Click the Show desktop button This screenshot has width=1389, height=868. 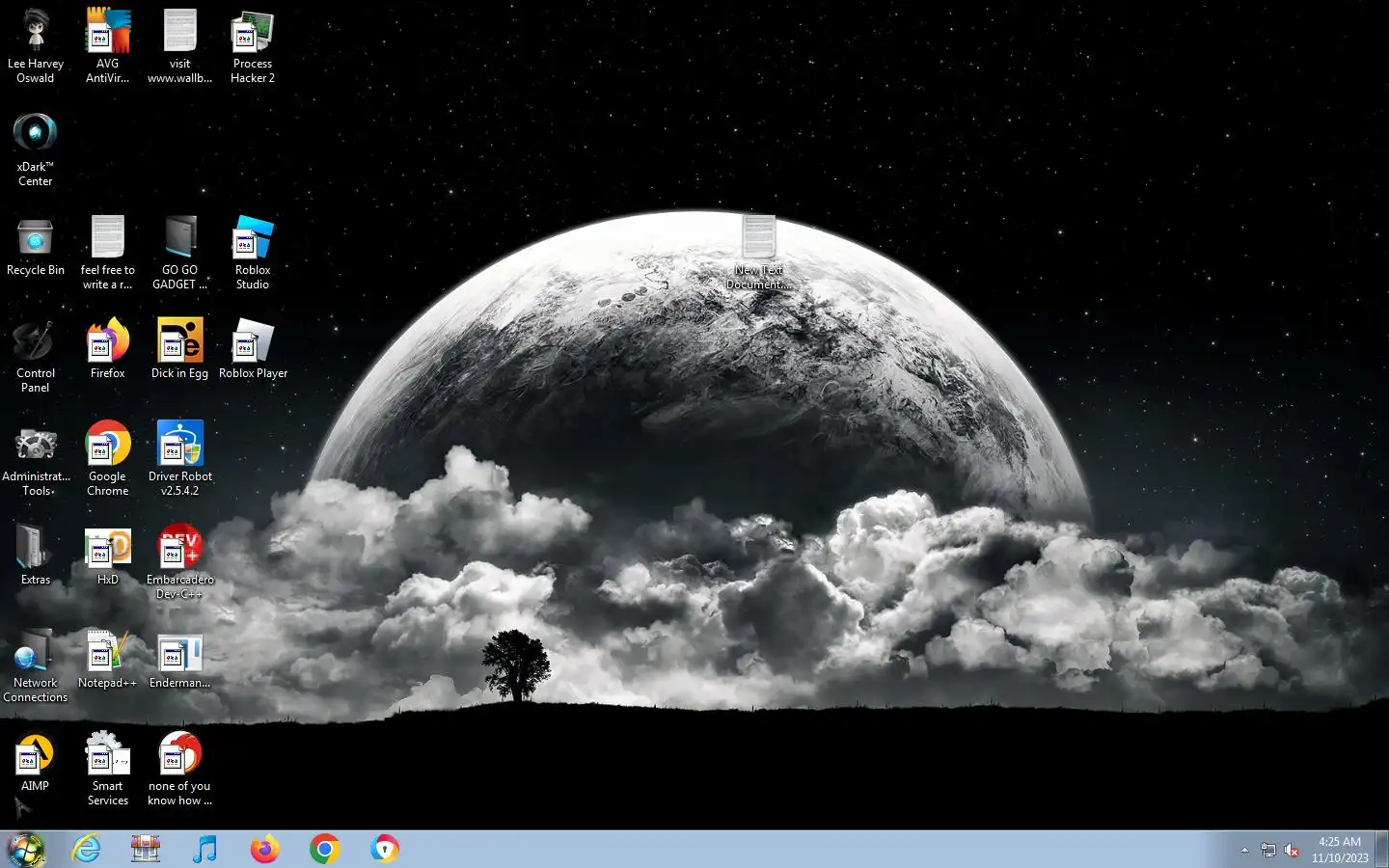1381,850
